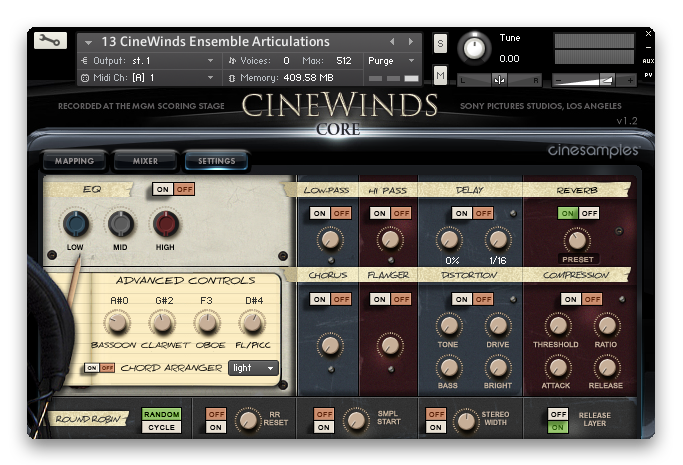683x465 pixels.
Task: Toggle the Hi Pass ON/OFF switch
Action: click(x=390, y=213)
